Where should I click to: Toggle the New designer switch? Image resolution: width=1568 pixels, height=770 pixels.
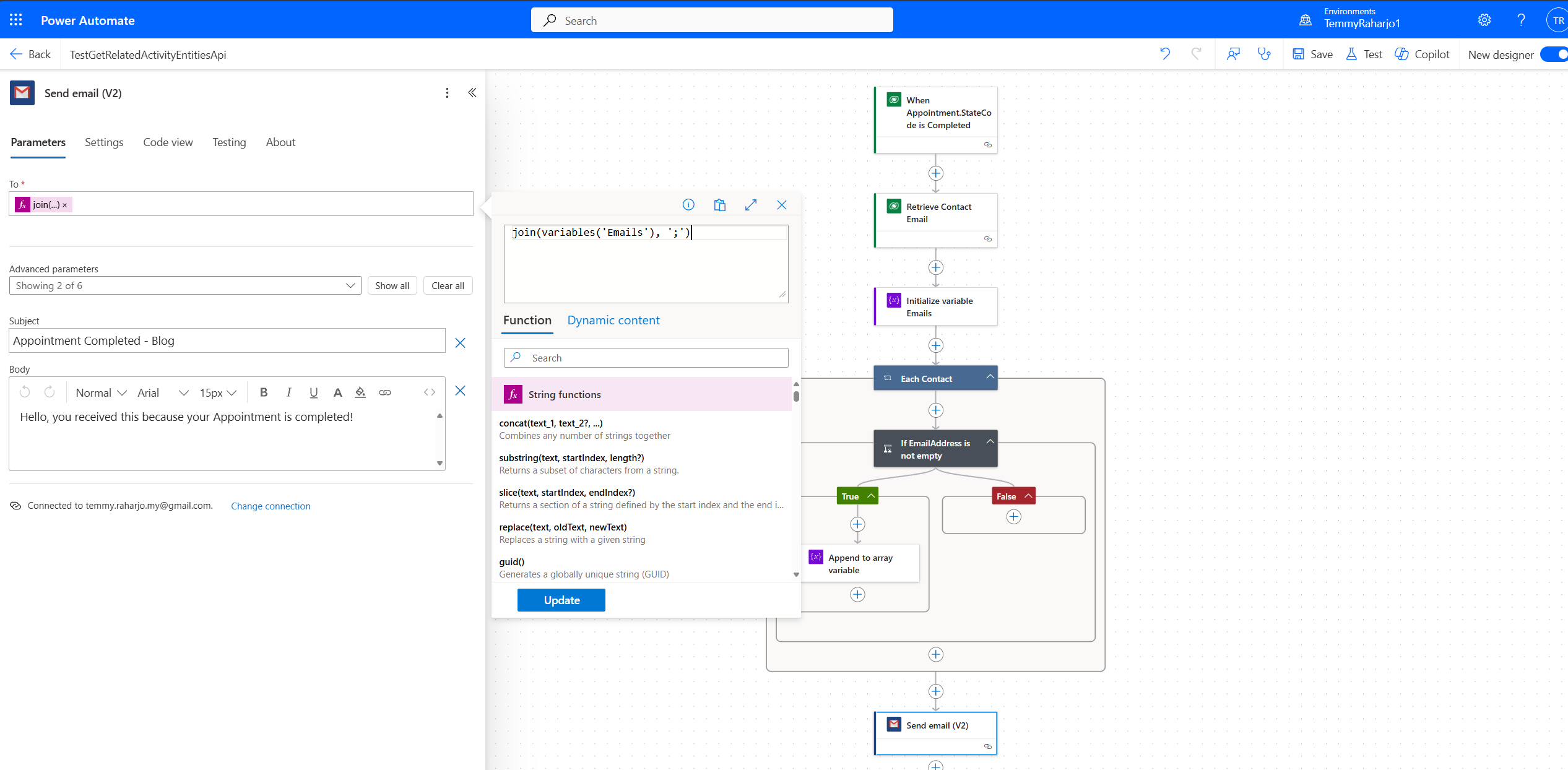[x=1555, y=54]
